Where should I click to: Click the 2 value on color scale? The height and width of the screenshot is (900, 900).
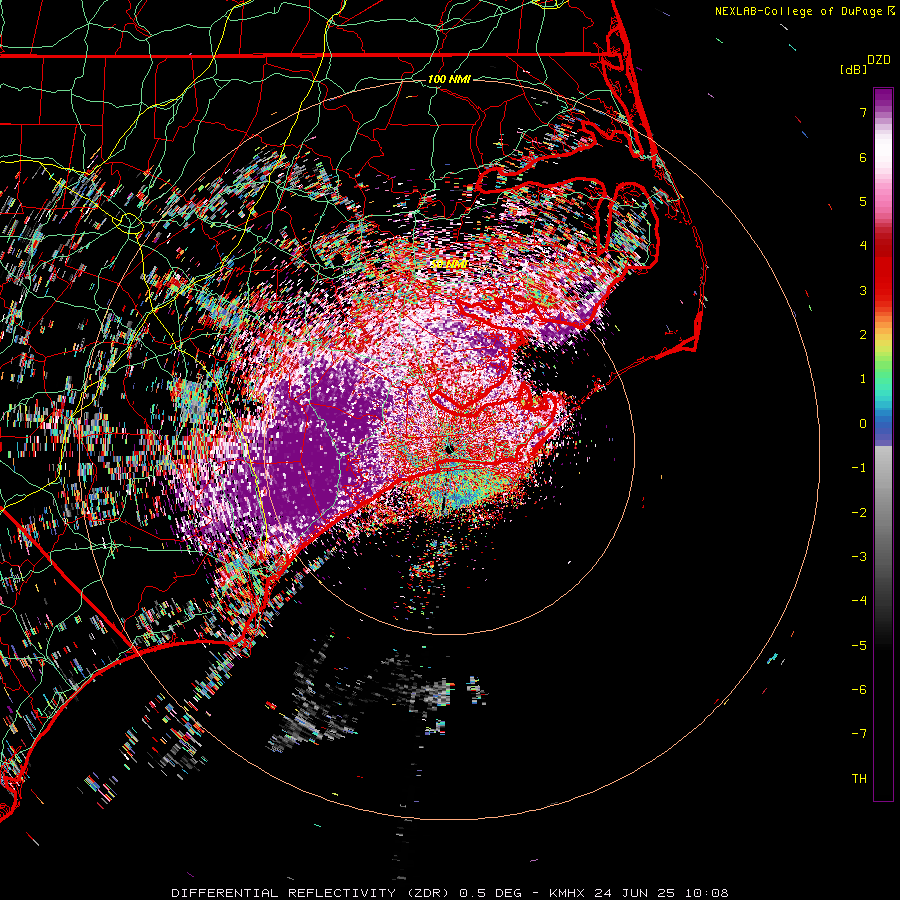pyautogui.click(x=863, y=335)
